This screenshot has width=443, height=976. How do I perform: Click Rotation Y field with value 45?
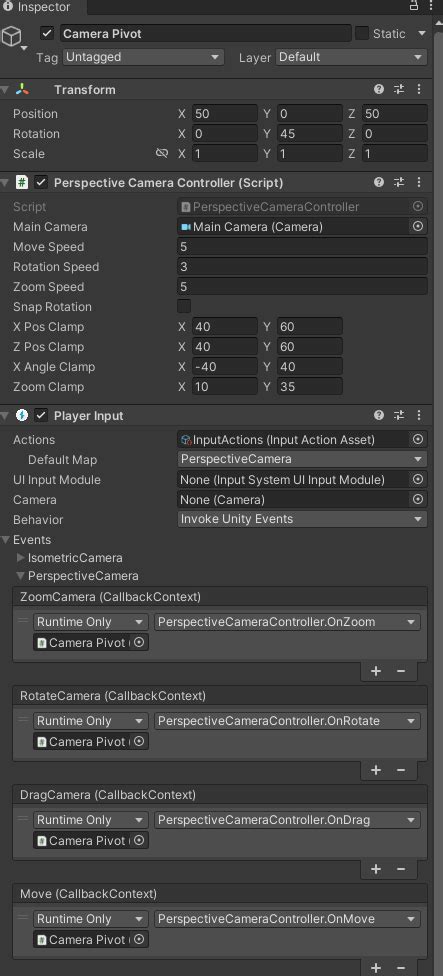pos(310,134)
